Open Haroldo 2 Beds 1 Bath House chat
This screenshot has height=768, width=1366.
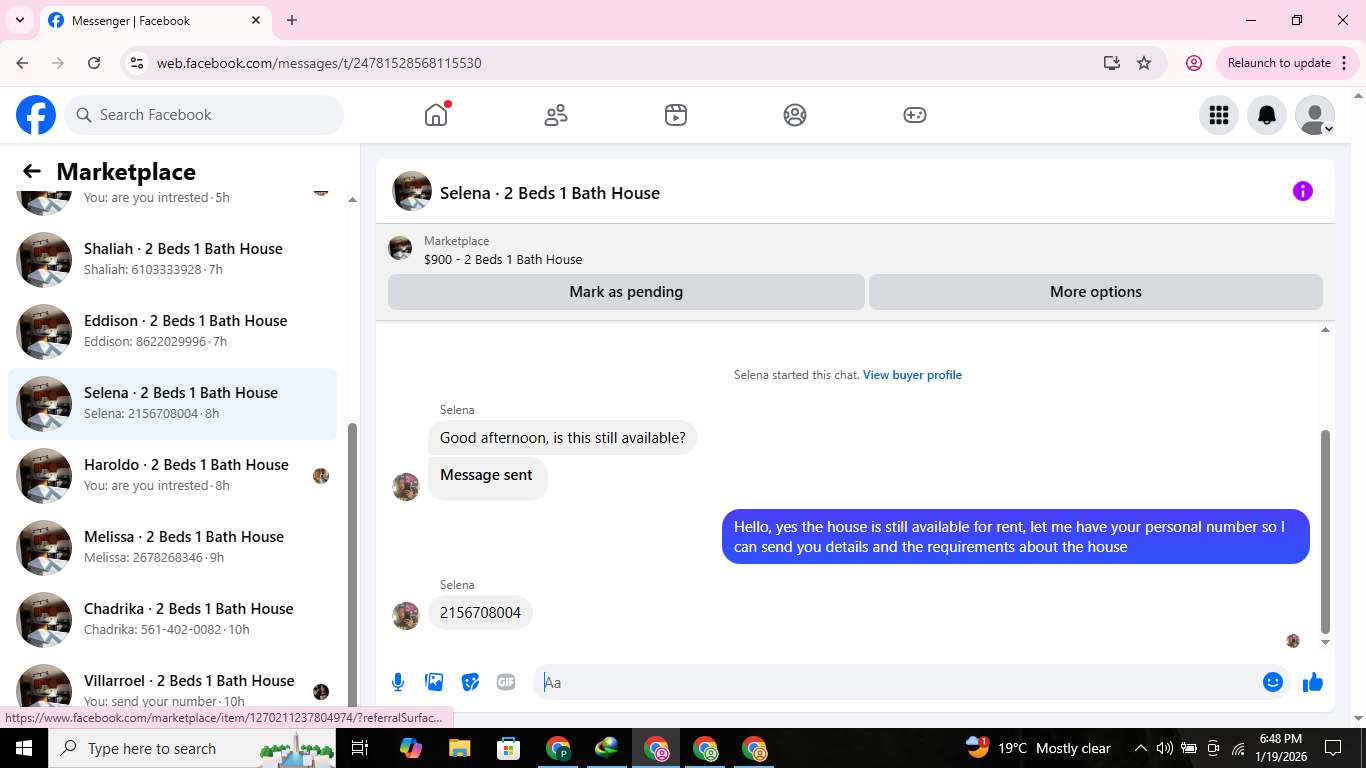173,476
